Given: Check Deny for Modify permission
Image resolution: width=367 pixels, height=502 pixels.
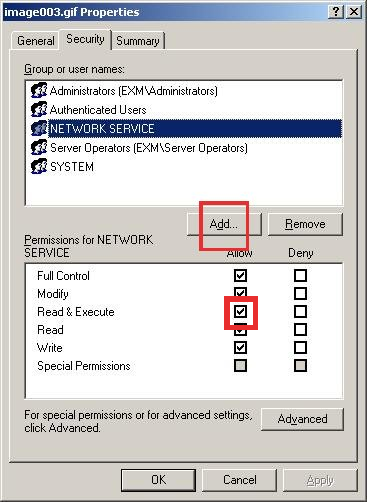Looking at the screenshot, I should 300,294.
